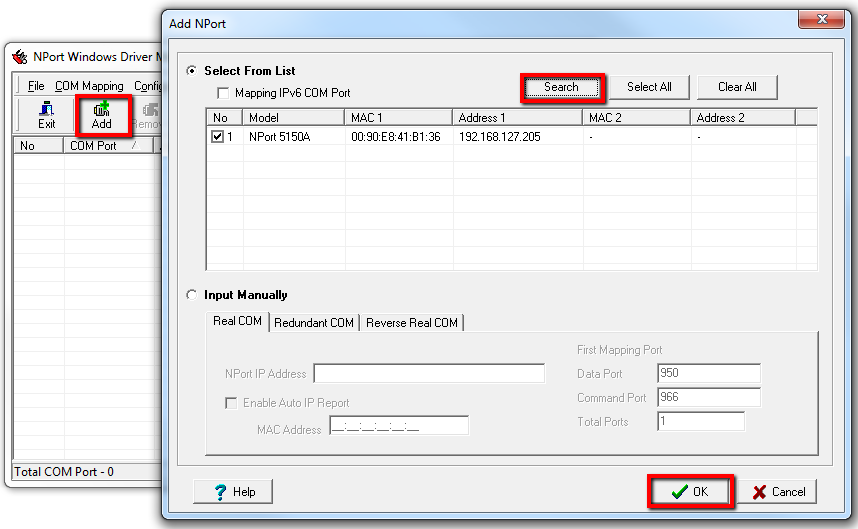Cancel the Add NPort dialog

pos(778,491)
